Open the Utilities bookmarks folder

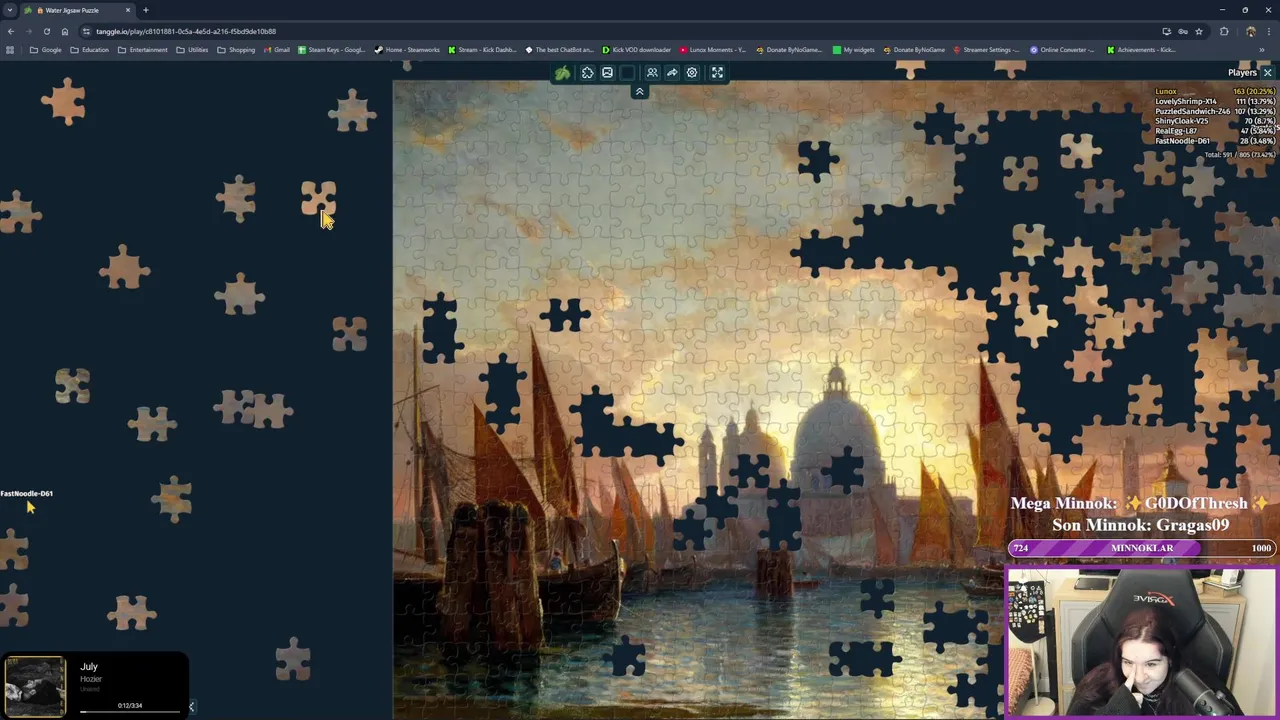point(192,49)
